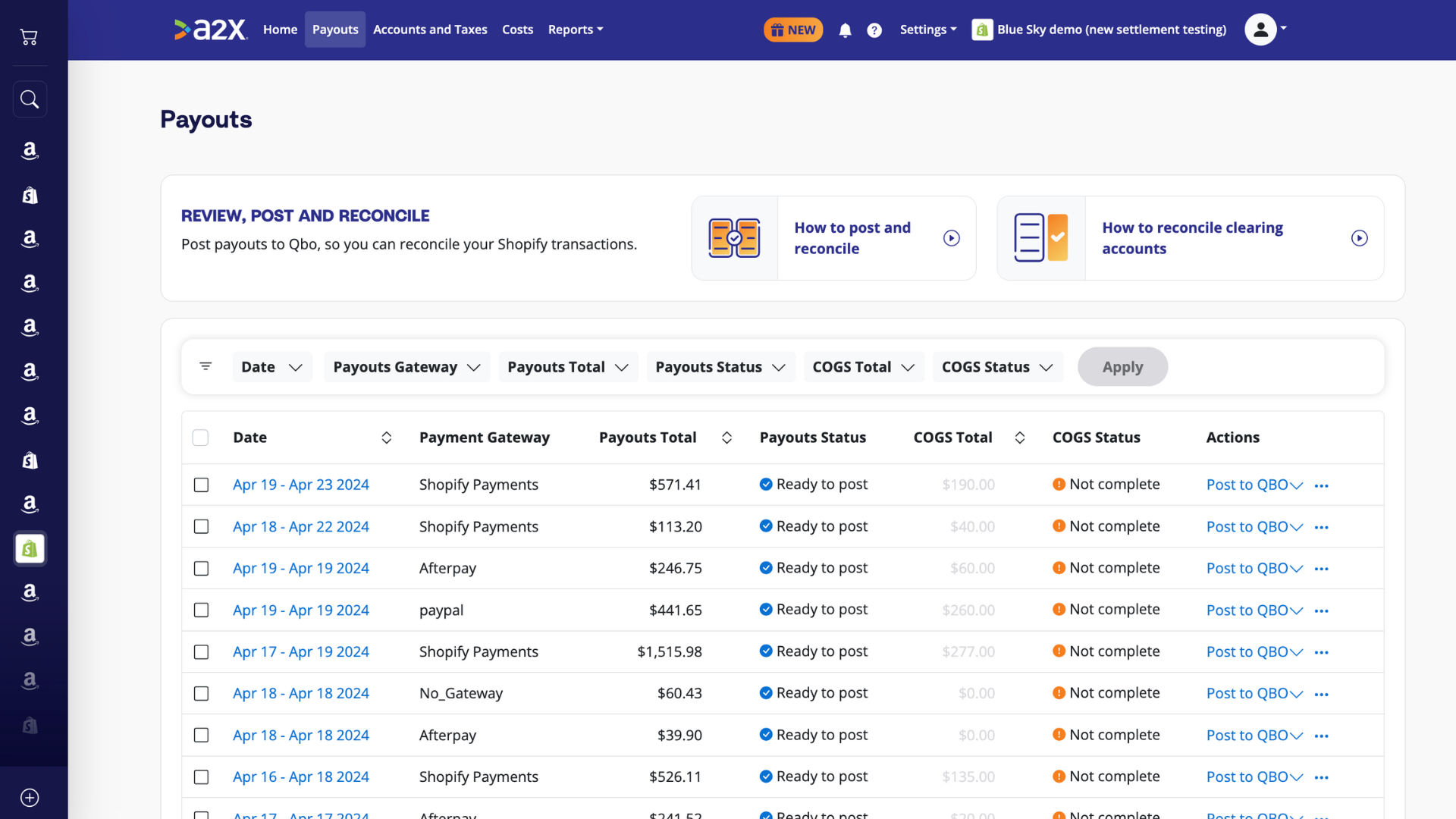Image resolution: width=1456 pixels, height=819 pixels.
Task: Expand the Payouts Status filter dropdown
Action: click(720, 367)
